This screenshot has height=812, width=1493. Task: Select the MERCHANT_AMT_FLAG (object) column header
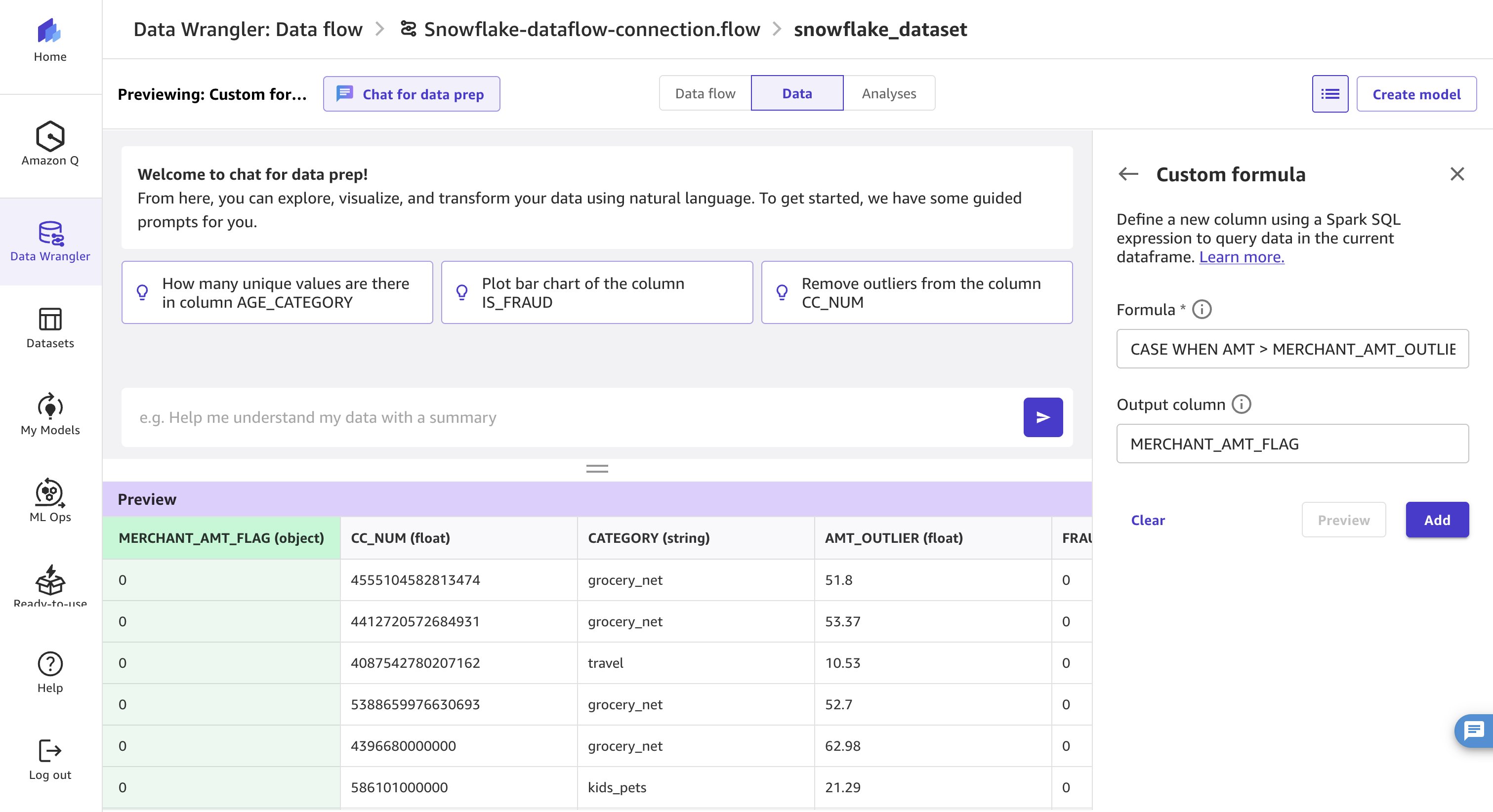coord(221,538)
